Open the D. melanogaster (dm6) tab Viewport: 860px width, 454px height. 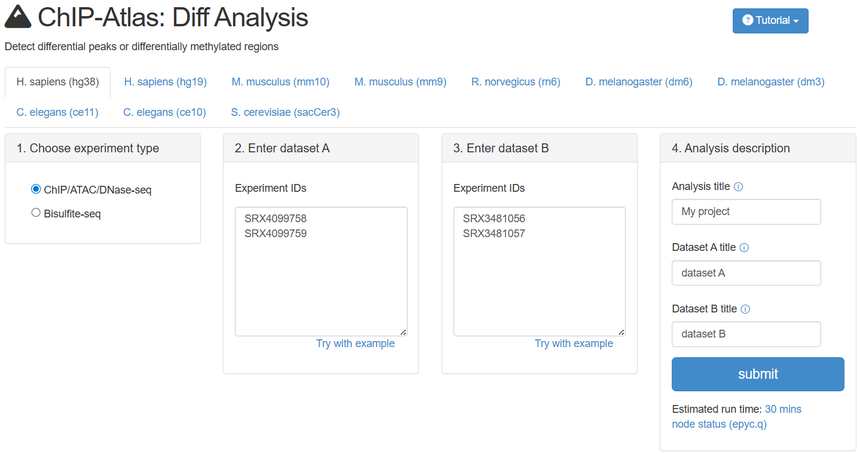point(639,82)
